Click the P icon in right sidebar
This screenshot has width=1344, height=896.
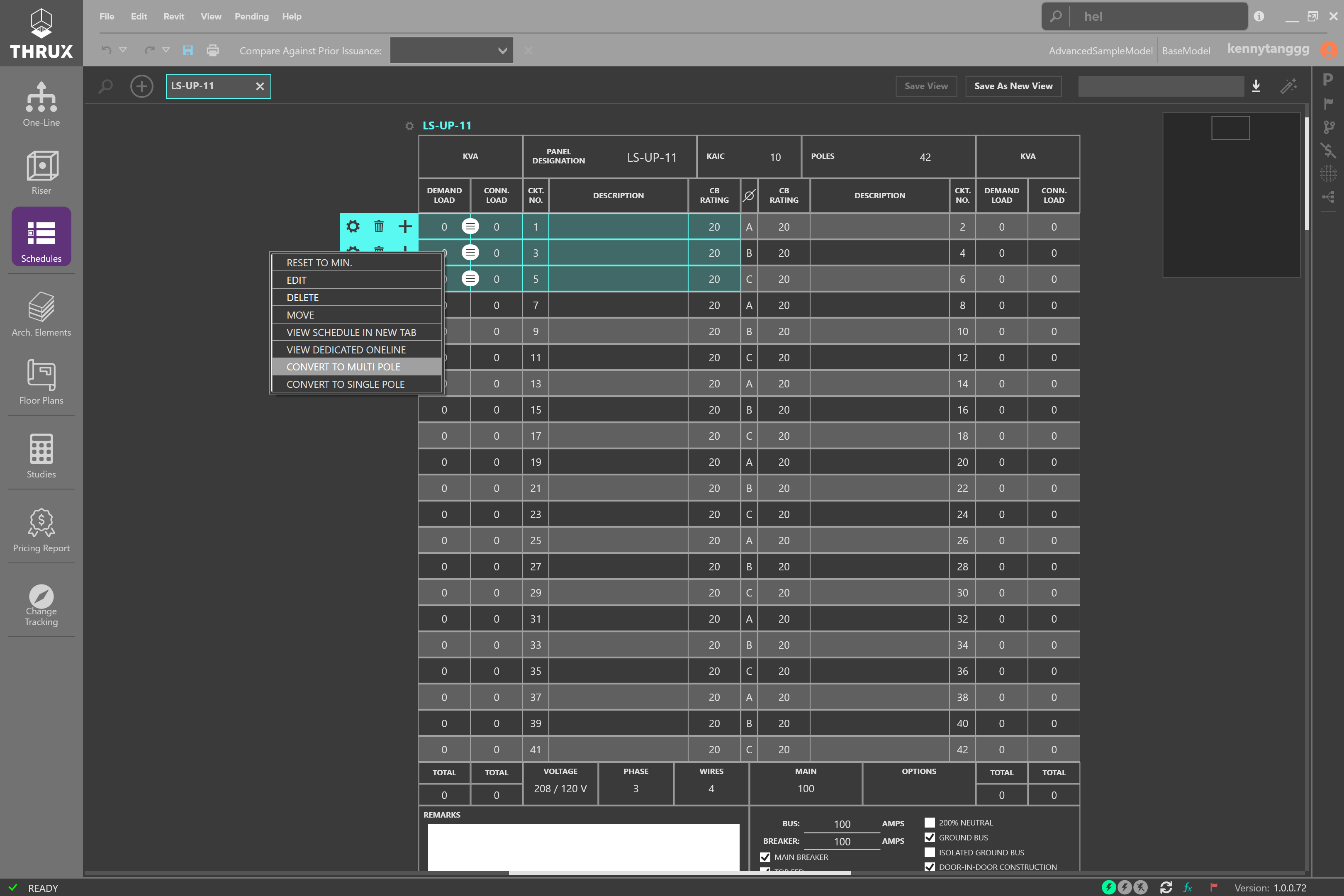1328,80
